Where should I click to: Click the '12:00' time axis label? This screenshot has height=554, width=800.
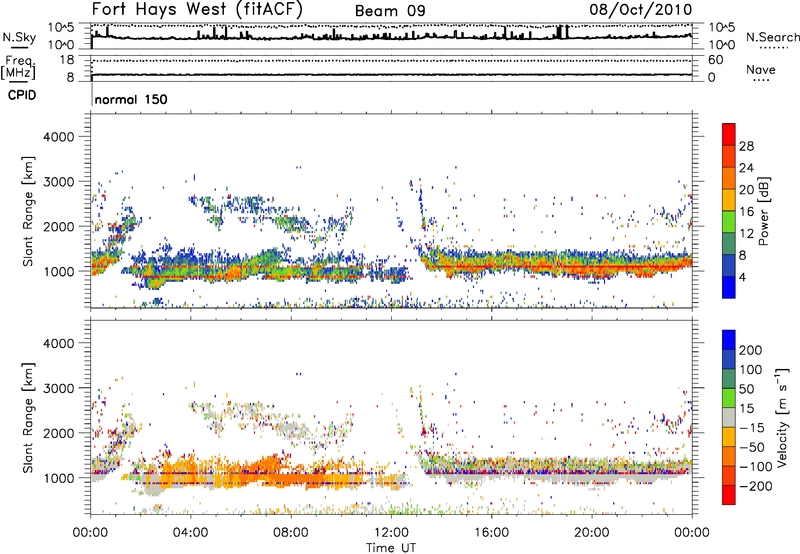(x=391, y=533)
